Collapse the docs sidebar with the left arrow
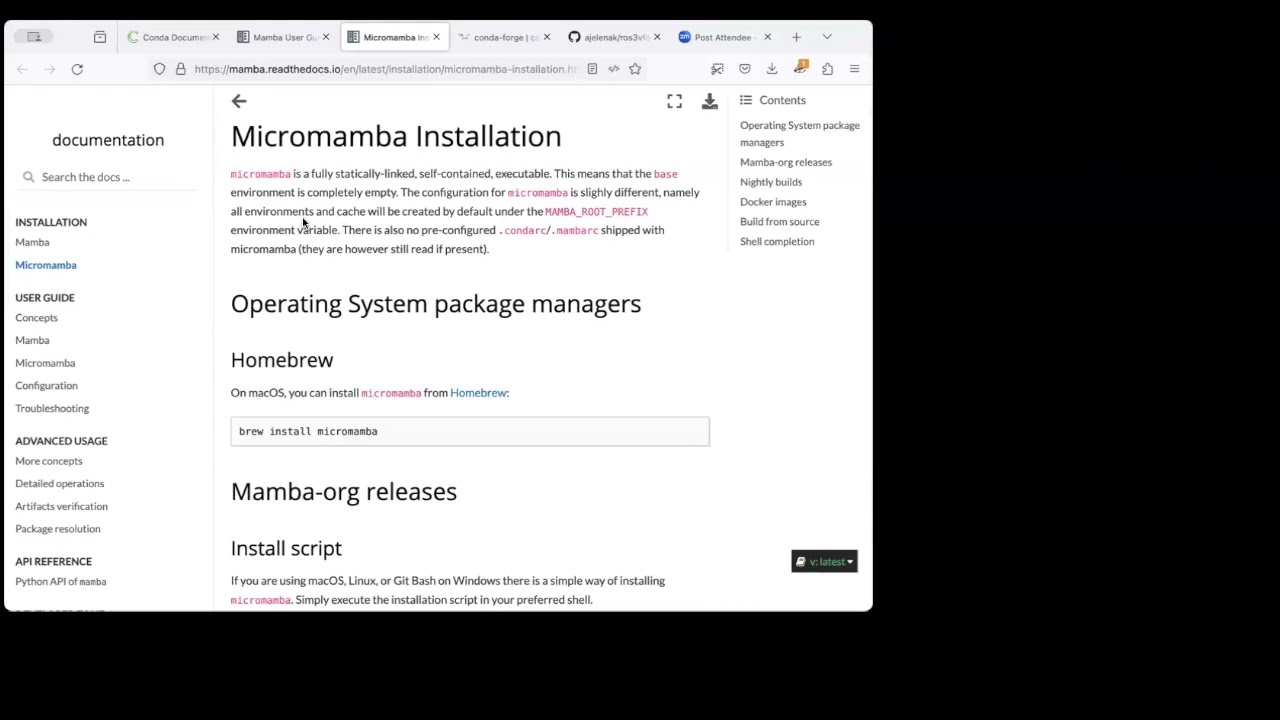The width and height of the screenshot is (1280, 720). pyautogui.click(x=239, y=101)
